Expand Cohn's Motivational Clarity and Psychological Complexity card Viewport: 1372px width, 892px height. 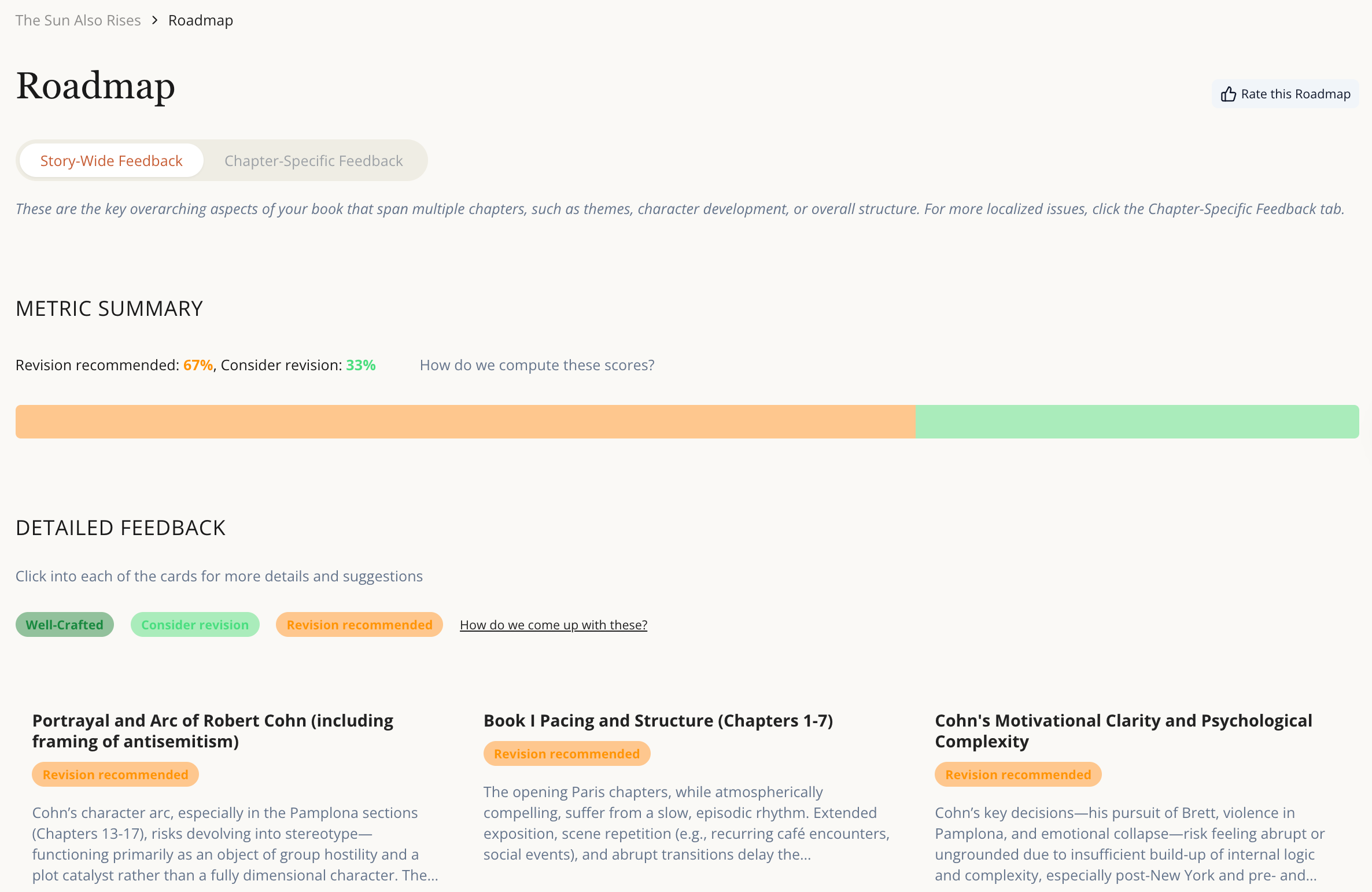click(x=1123, y=731)
